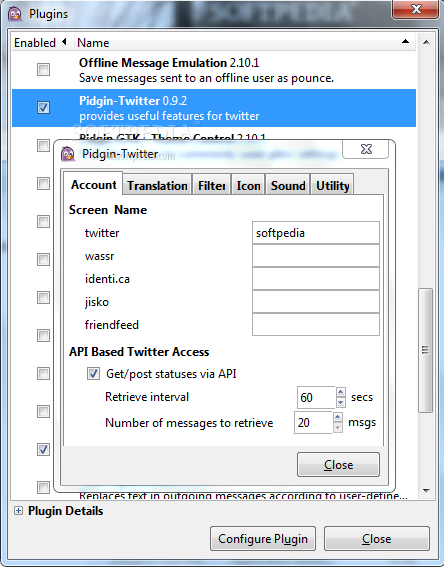Open the Filter tab

coord(212,186)
